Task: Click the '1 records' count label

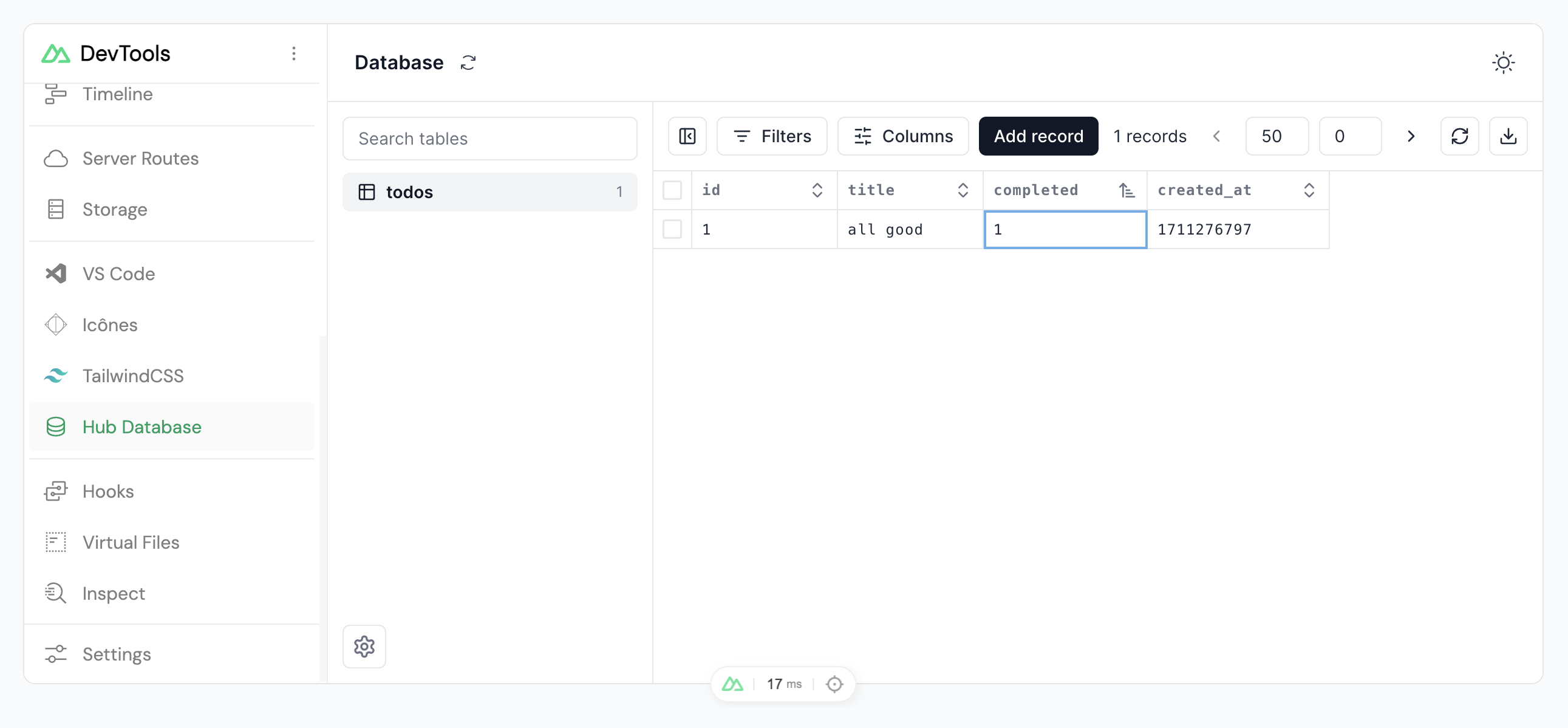Action: (x=1150, y=136)
